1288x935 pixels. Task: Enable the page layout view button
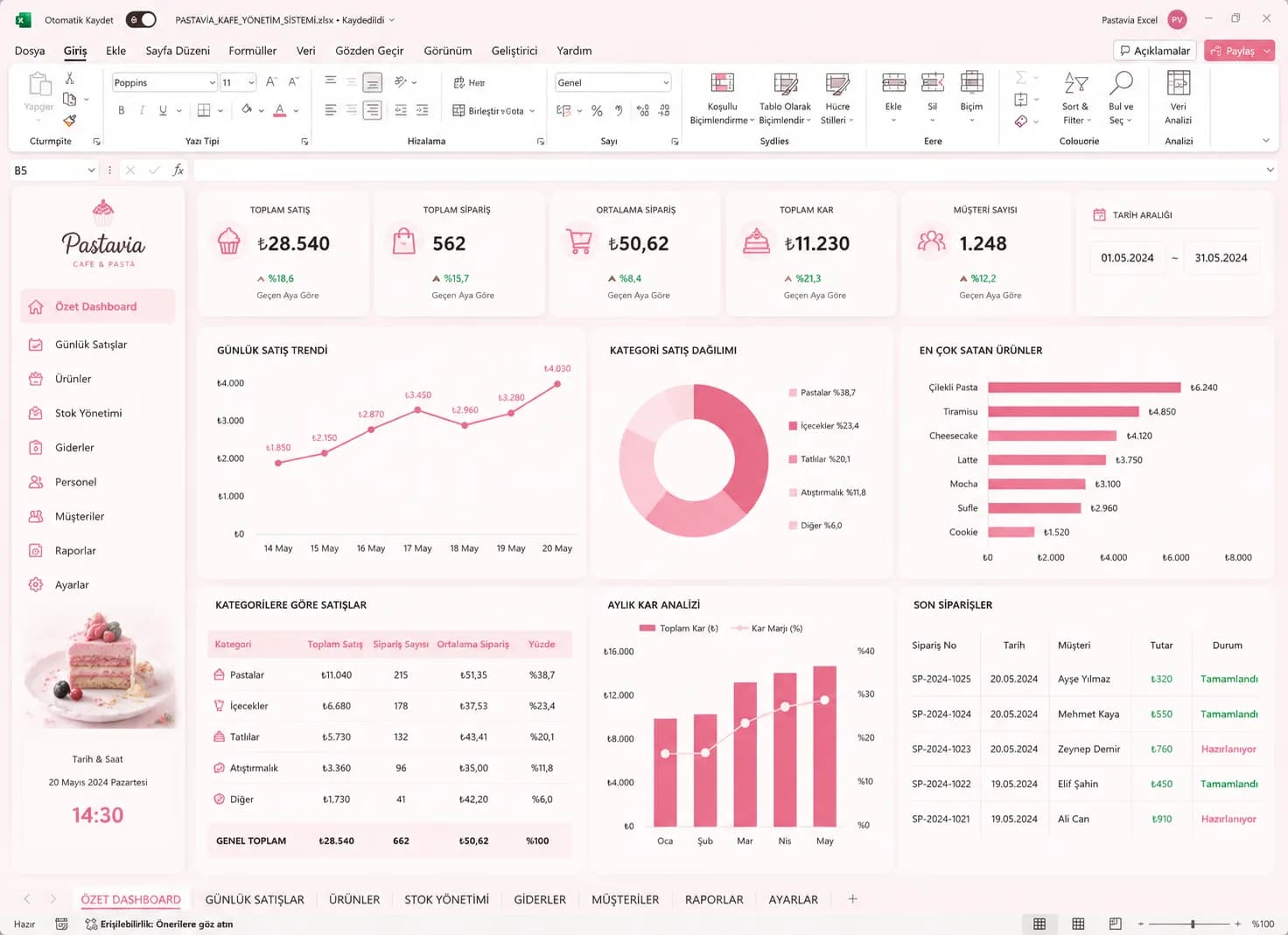[1078, 924]
